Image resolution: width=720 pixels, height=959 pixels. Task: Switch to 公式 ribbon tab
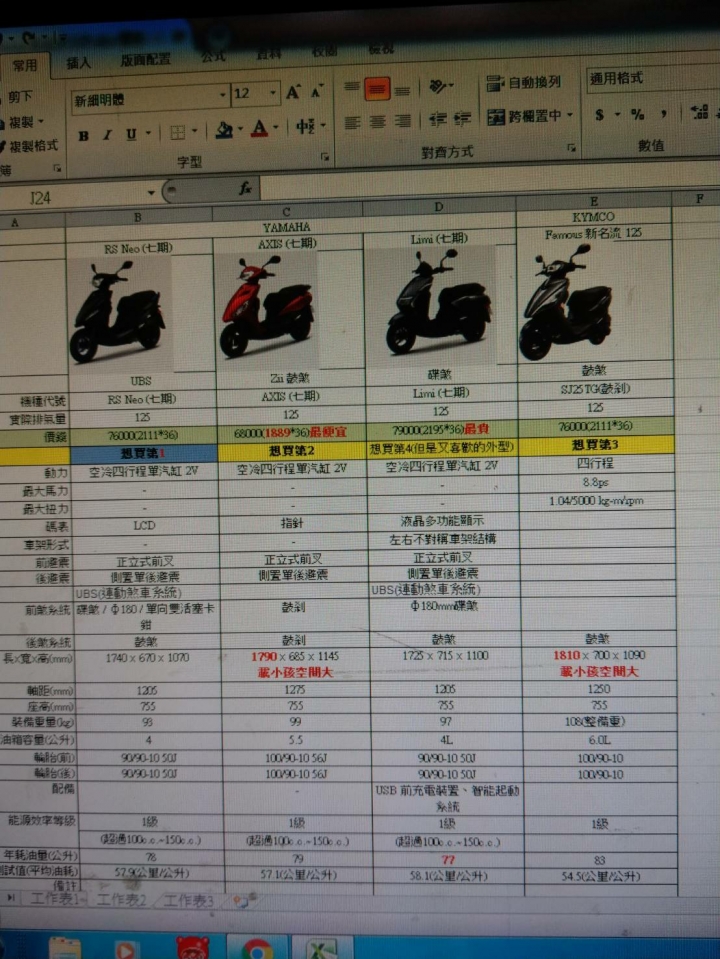tap(213, 56)
